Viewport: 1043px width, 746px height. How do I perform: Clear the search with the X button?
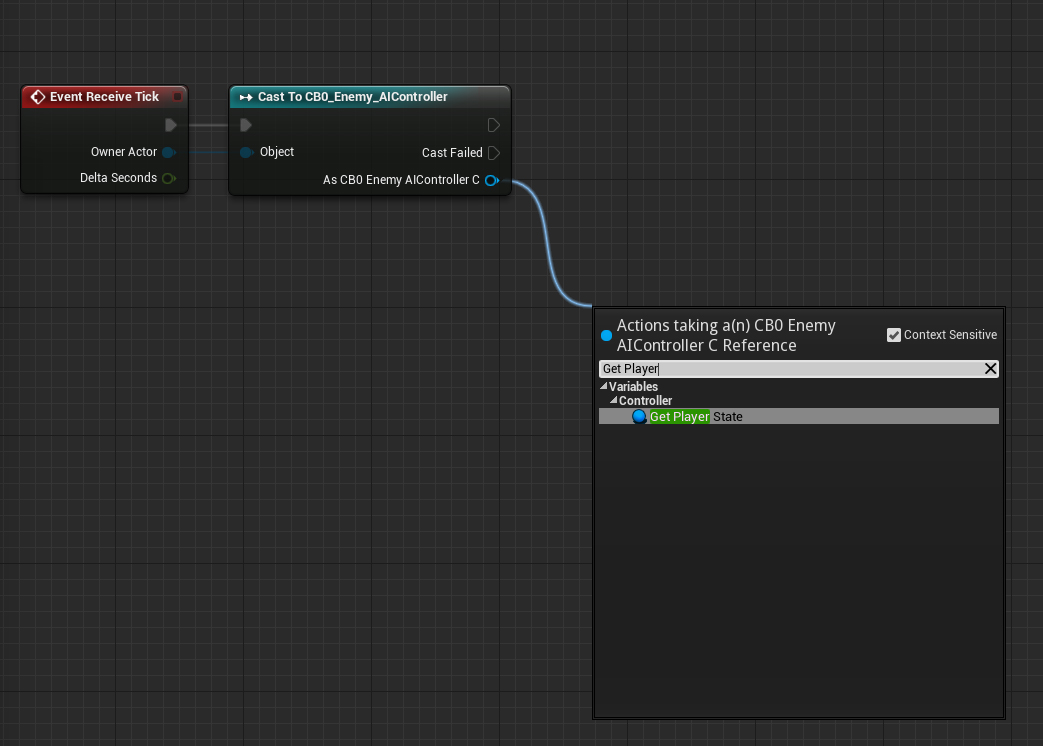990,368
